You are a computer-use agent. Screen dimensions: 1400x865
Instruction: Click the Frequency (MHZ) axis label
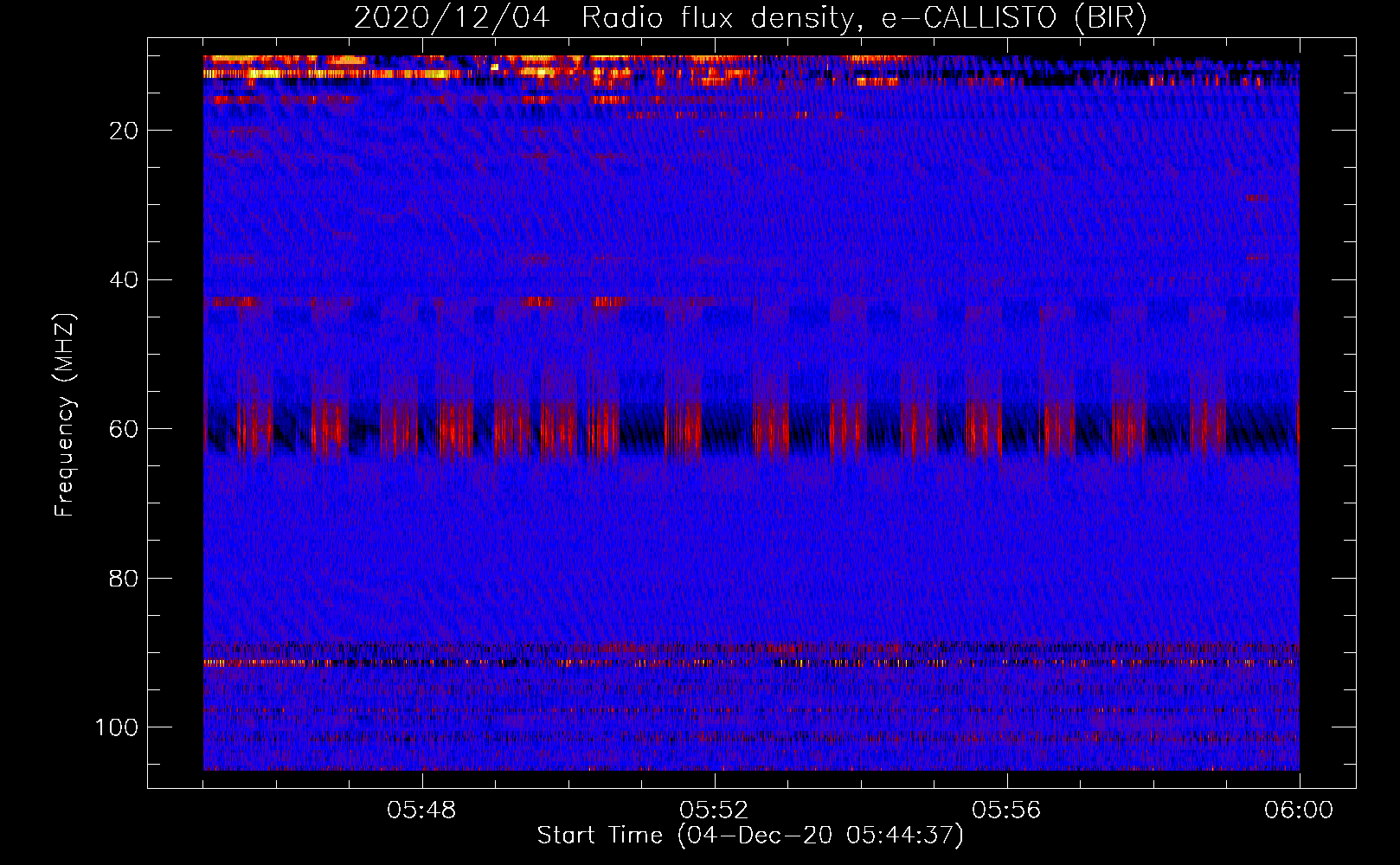65,414
